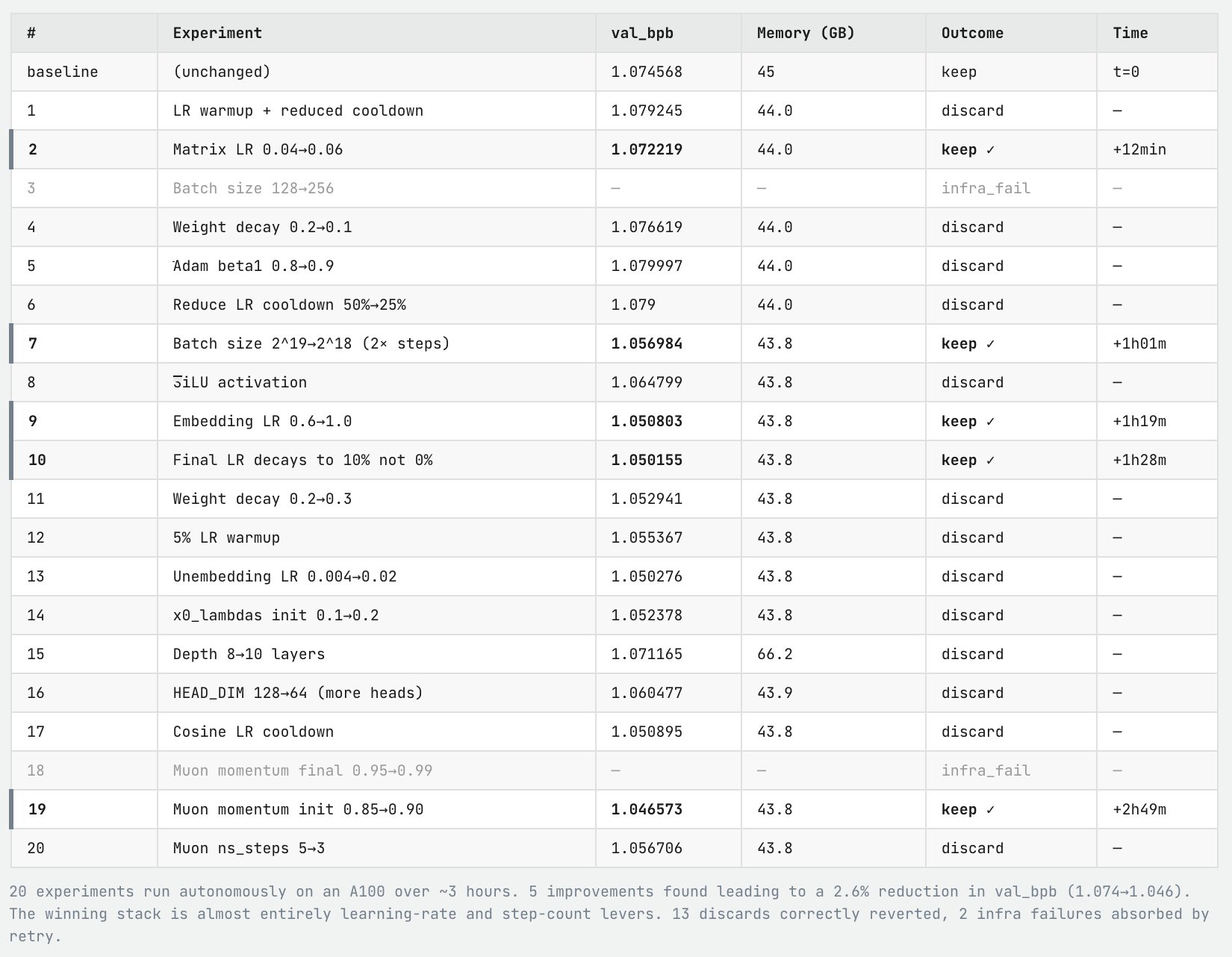Click the Depth 8→10 layers experiment
This screenshot has width=1232, height=957.
click(249, 654)
